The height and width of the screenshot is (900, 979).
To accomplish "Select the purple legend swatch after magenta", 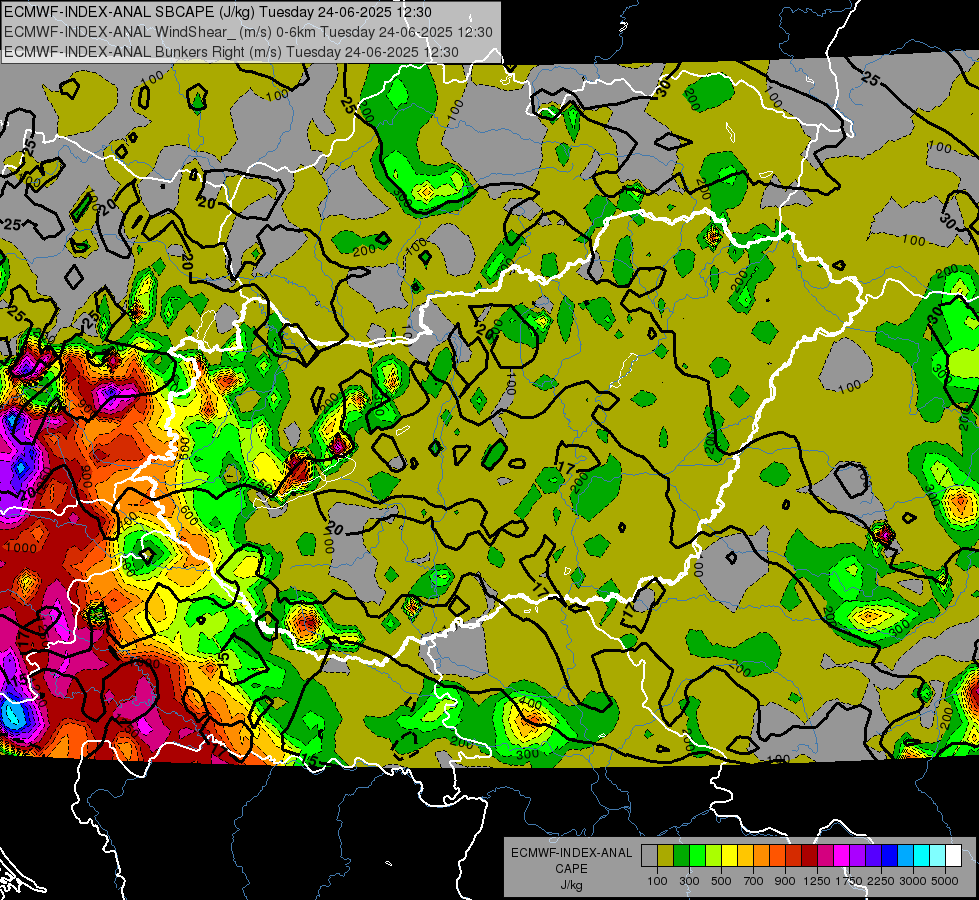I will [x=858, y=855].
